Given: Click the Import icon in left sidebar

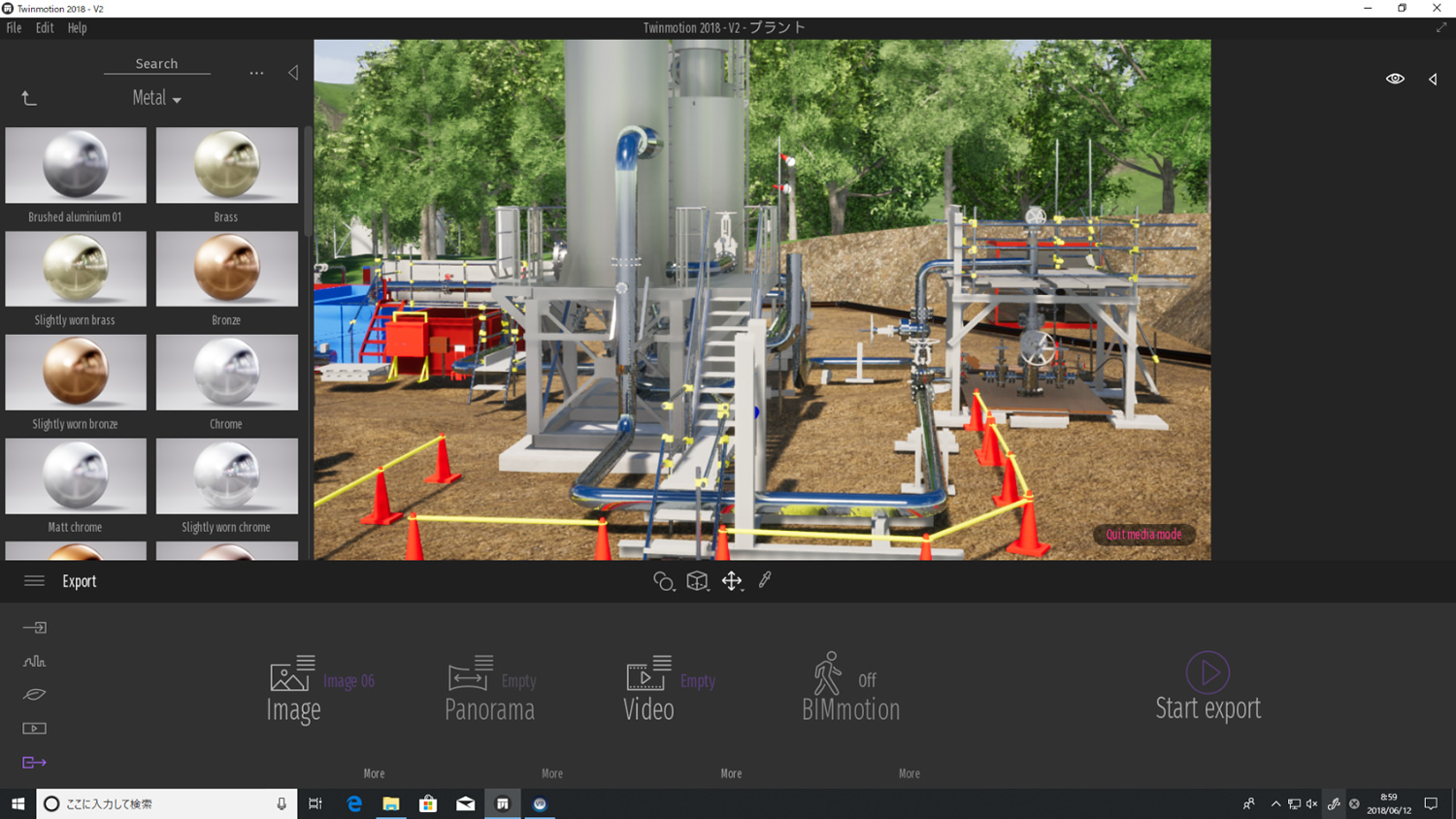Looking at the screenshot, I should 34,628.
